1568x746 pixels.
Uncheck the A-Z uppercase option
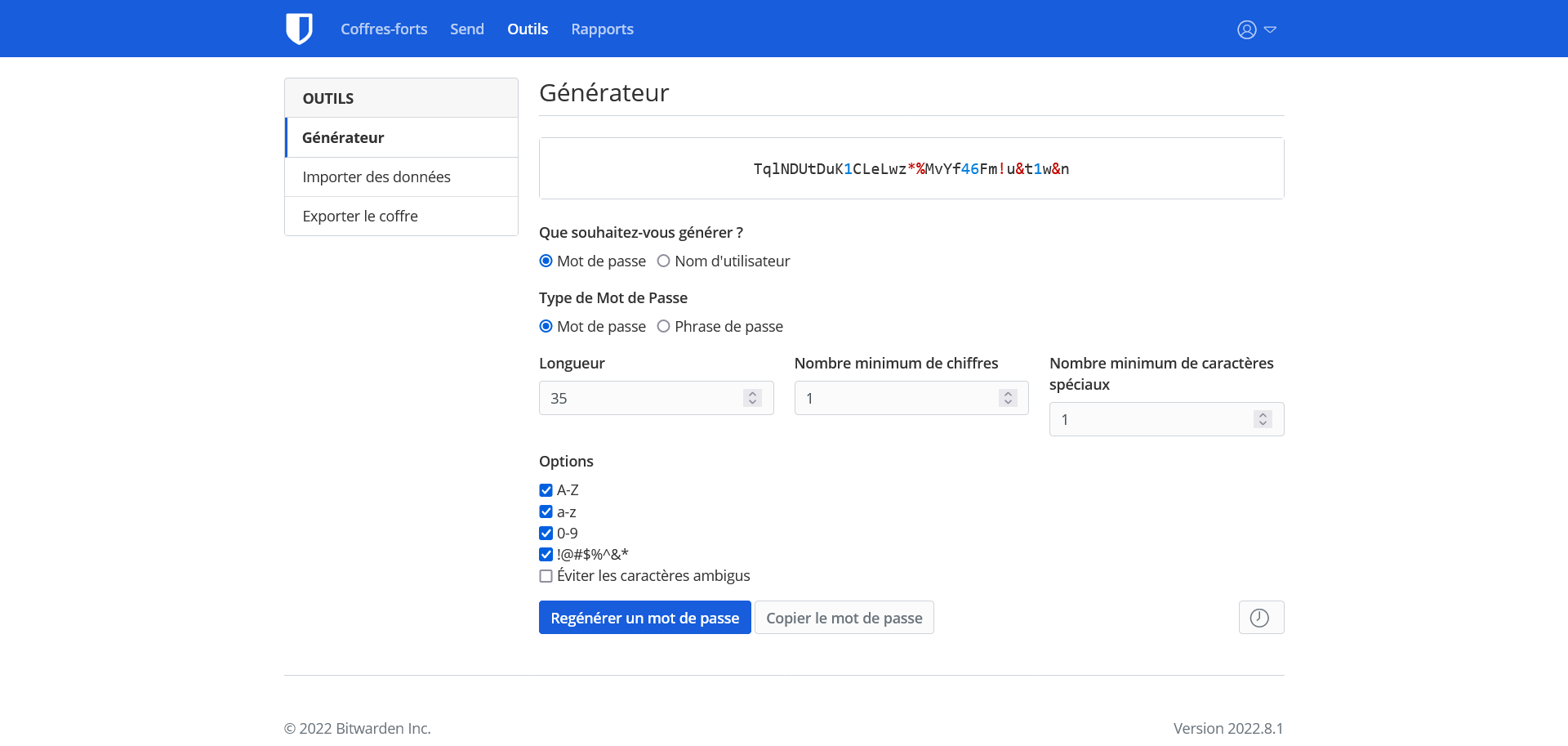[546, 490]
